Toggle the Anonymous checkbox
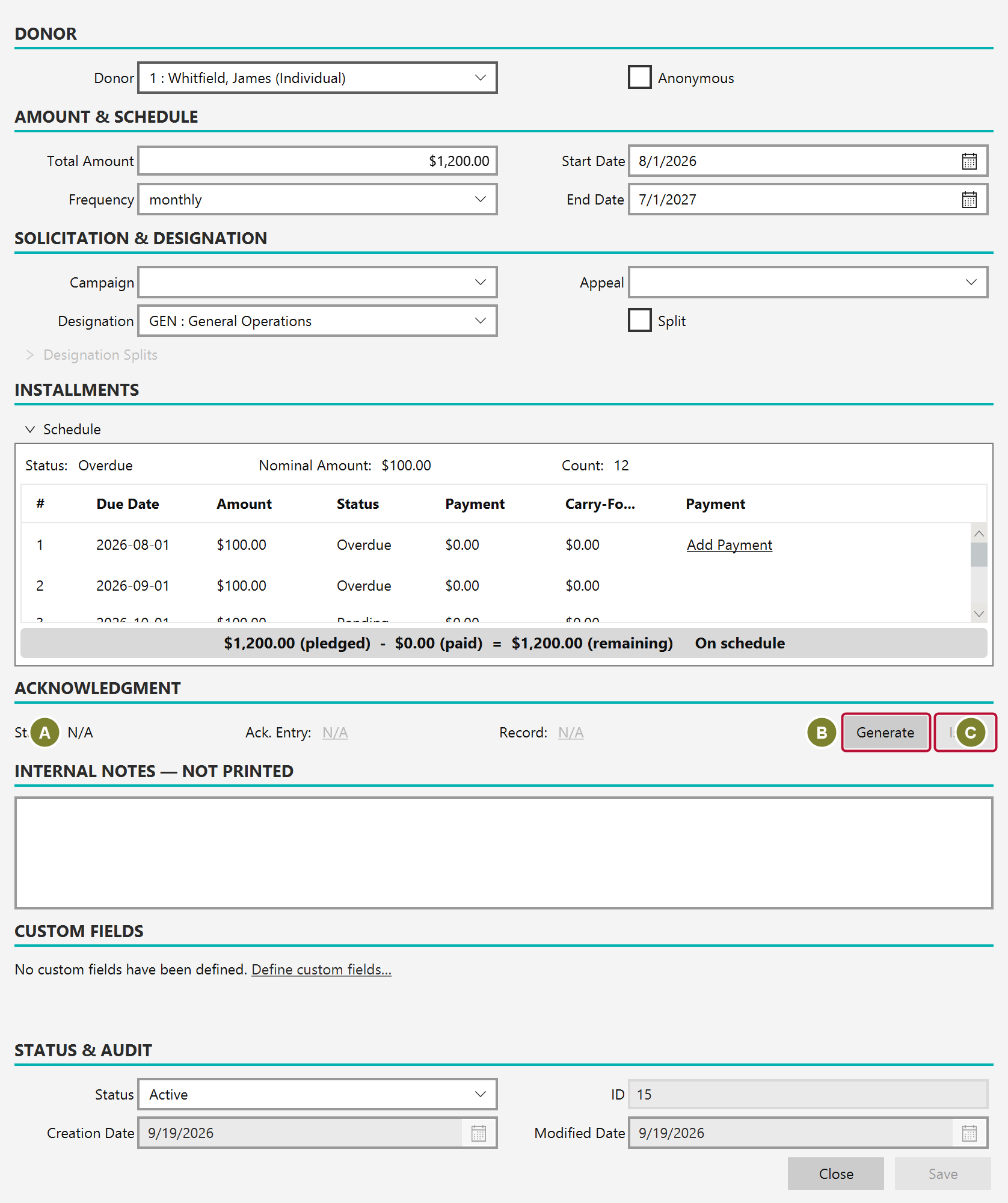Image resolution: width=1008 pixels, height=1203 pixels. pos(639,78)
